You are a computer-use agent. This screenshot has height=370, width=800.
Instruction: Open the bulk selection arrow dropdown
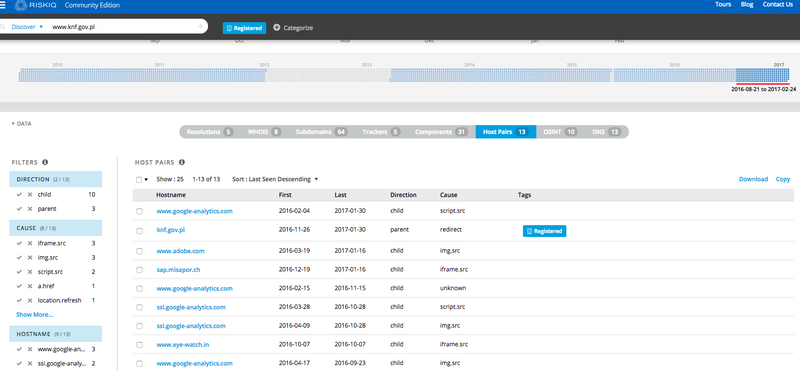click(x=146, y=180)
